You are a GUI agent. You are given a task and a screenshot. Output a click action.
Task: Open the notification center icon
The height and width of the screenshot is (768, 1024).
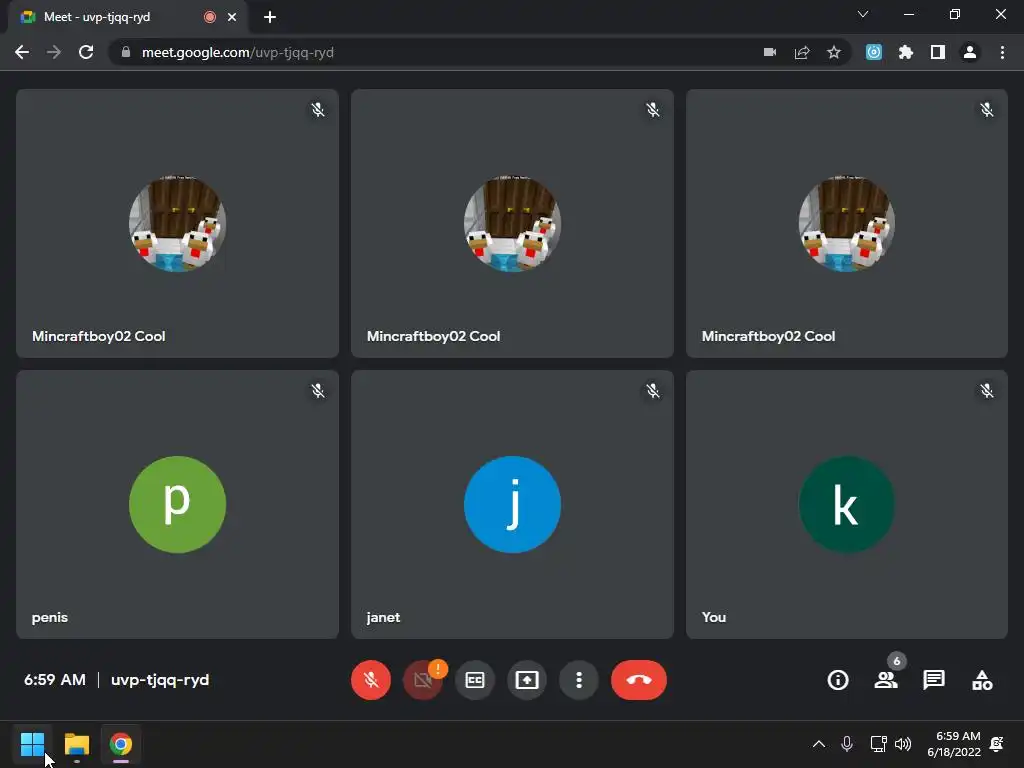997,744
